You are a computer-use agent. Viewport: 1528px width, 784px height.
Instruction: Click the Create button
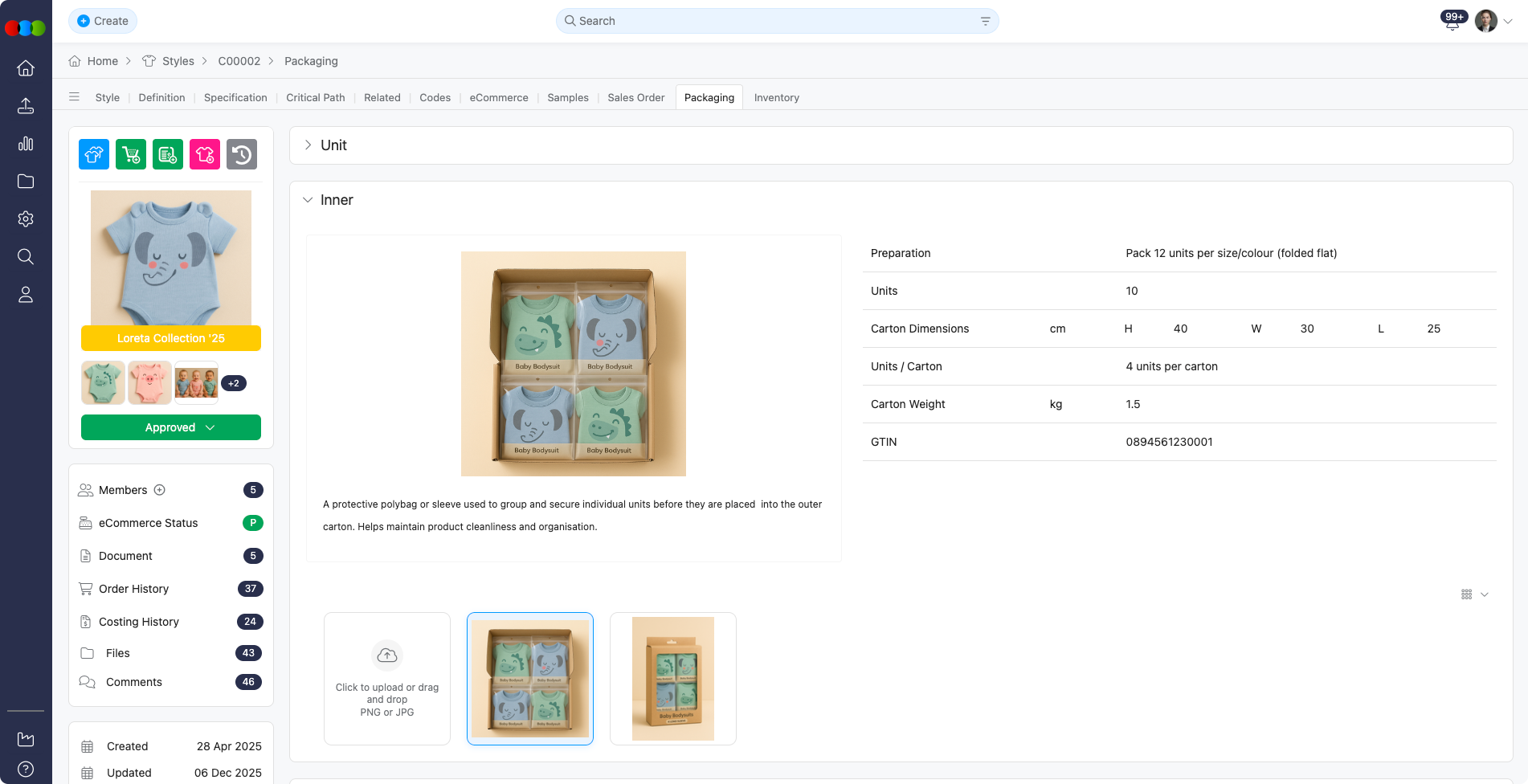[x=102, y=21]
